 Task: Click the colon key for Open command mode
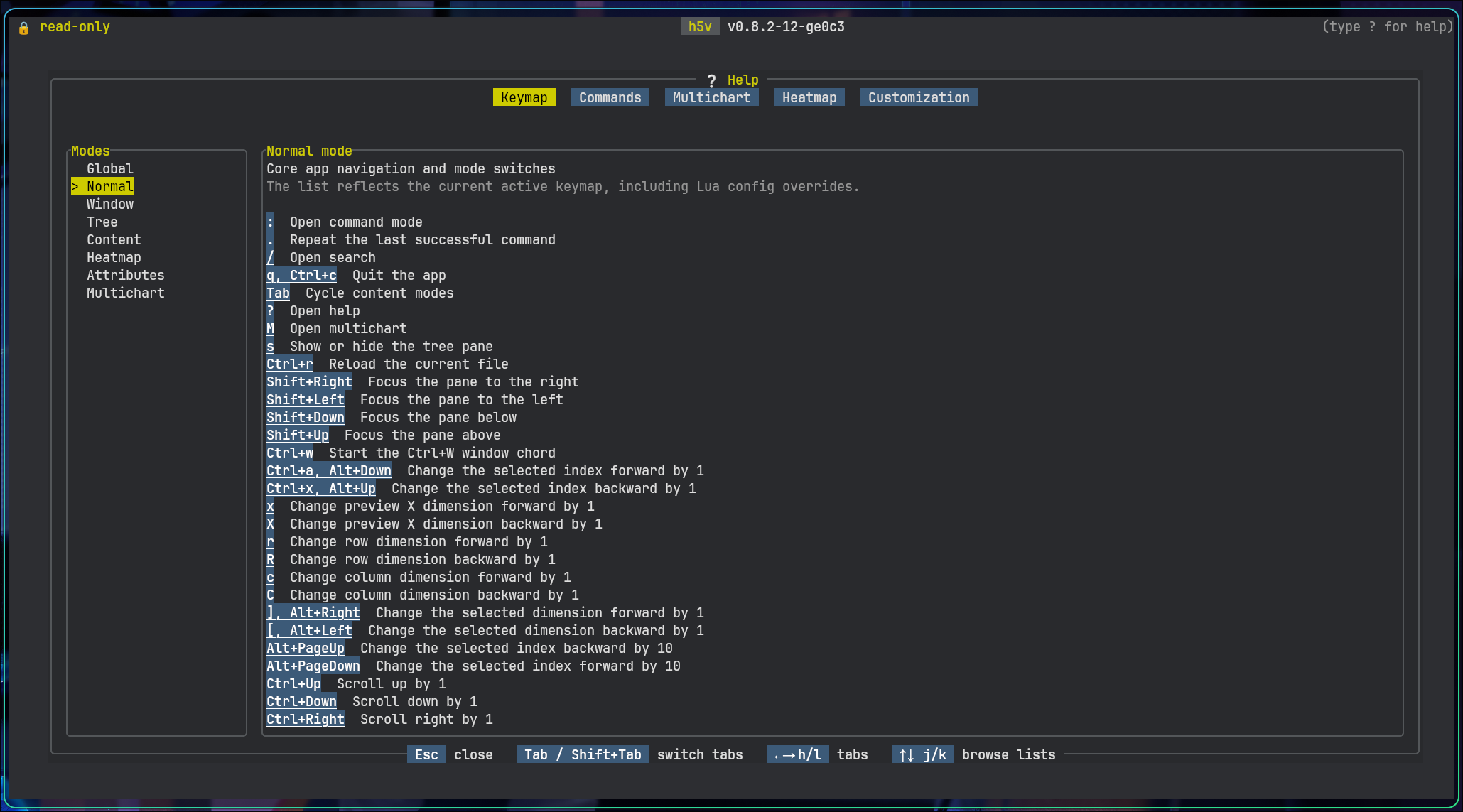(270, 222)
